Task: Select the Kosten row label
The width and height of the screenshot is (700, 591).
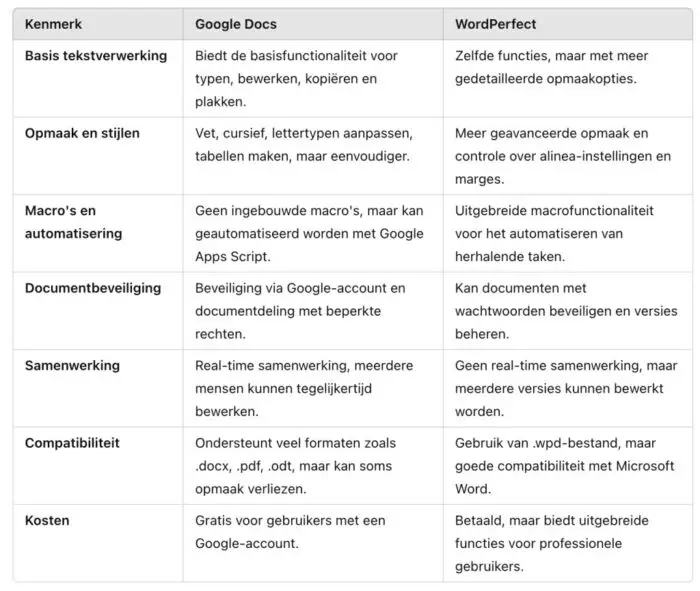Action: tap(47, 520)
